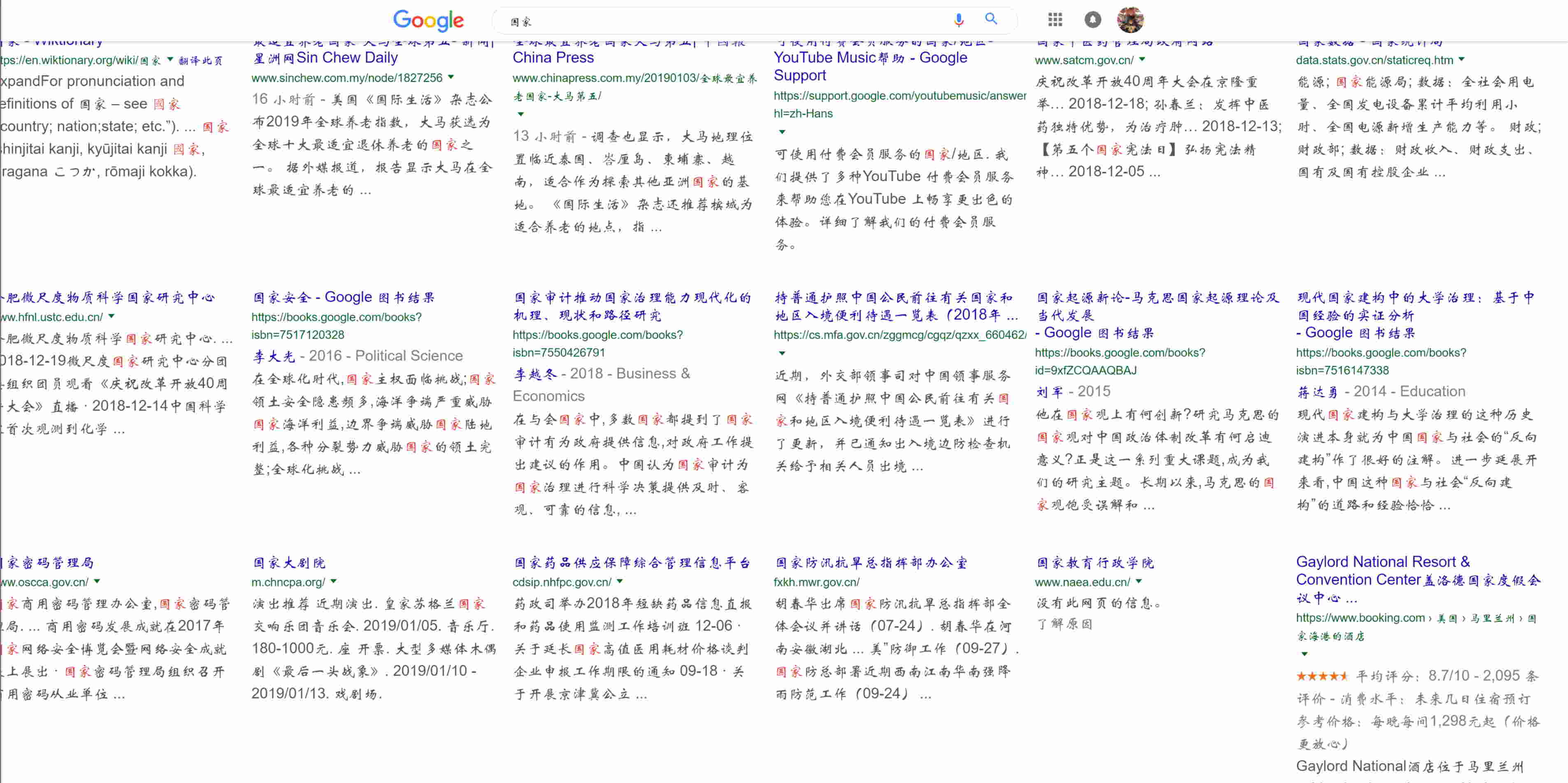Open the account profile avatar

1130,20
